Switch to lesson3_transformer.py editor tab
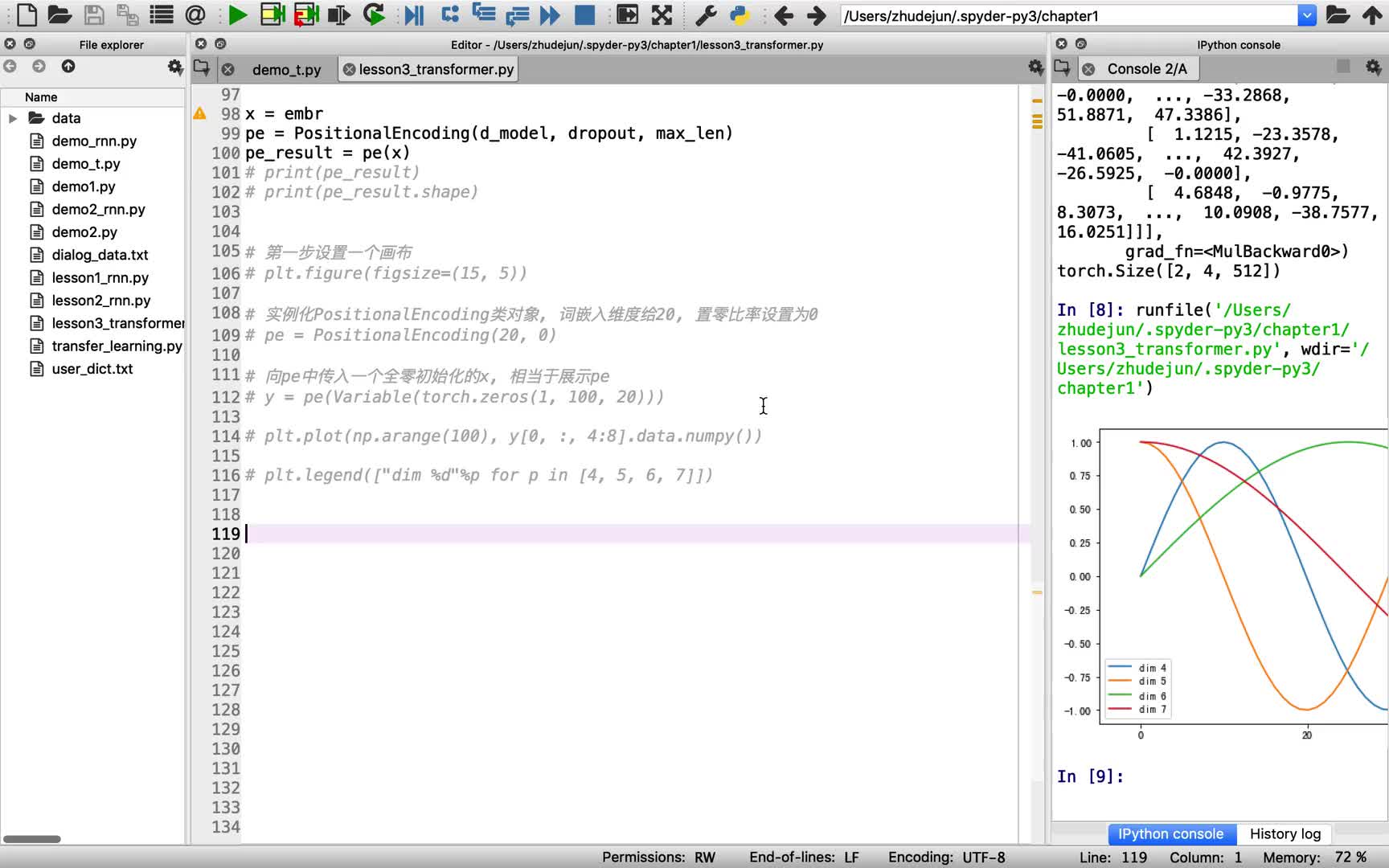Screen dimensions: 1389x868 [436, 69]
